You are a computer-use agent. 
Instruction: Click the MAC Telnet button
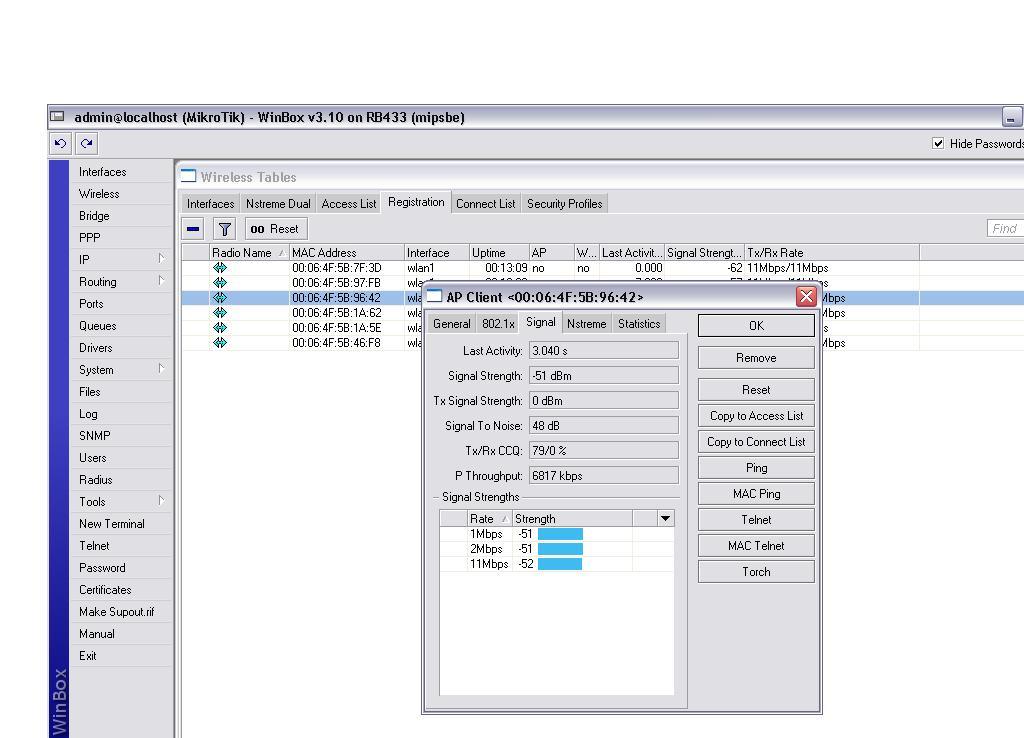pyautogui.click(x=756, y=546)
